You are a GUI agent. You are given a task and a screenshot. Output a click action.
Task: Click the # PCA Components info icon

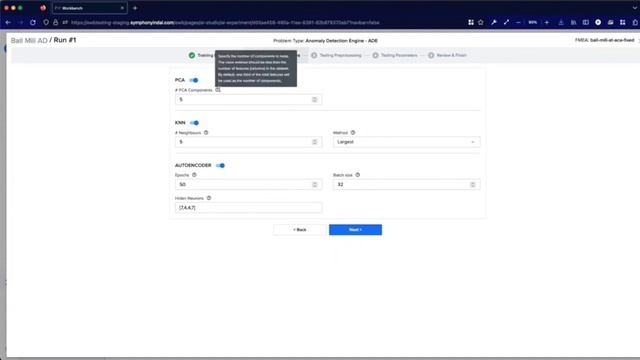(218, 90)
